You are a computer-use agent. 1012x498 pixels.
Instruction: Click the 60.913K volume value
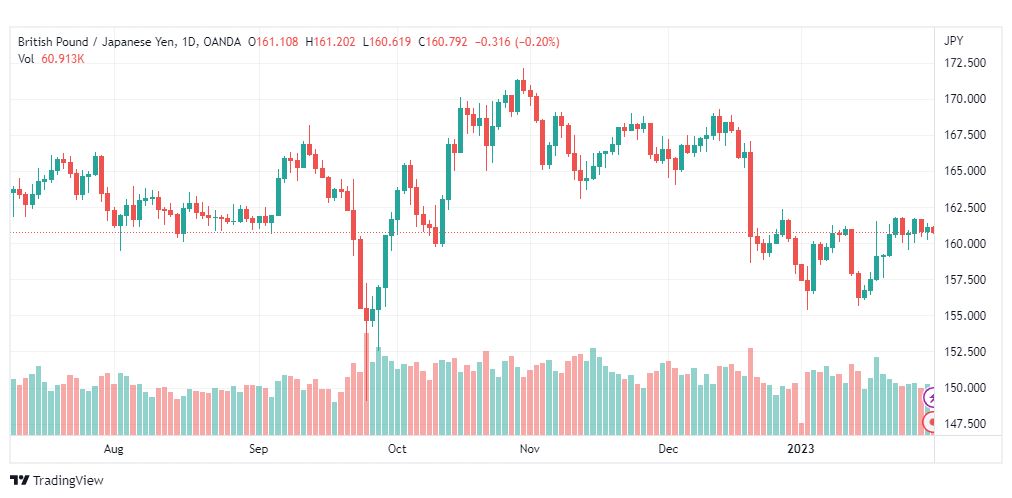point(62,59)
